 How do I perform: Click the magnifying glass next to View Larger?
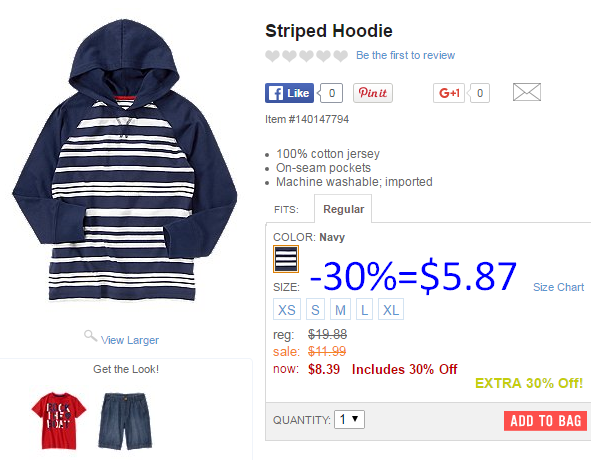90,336
